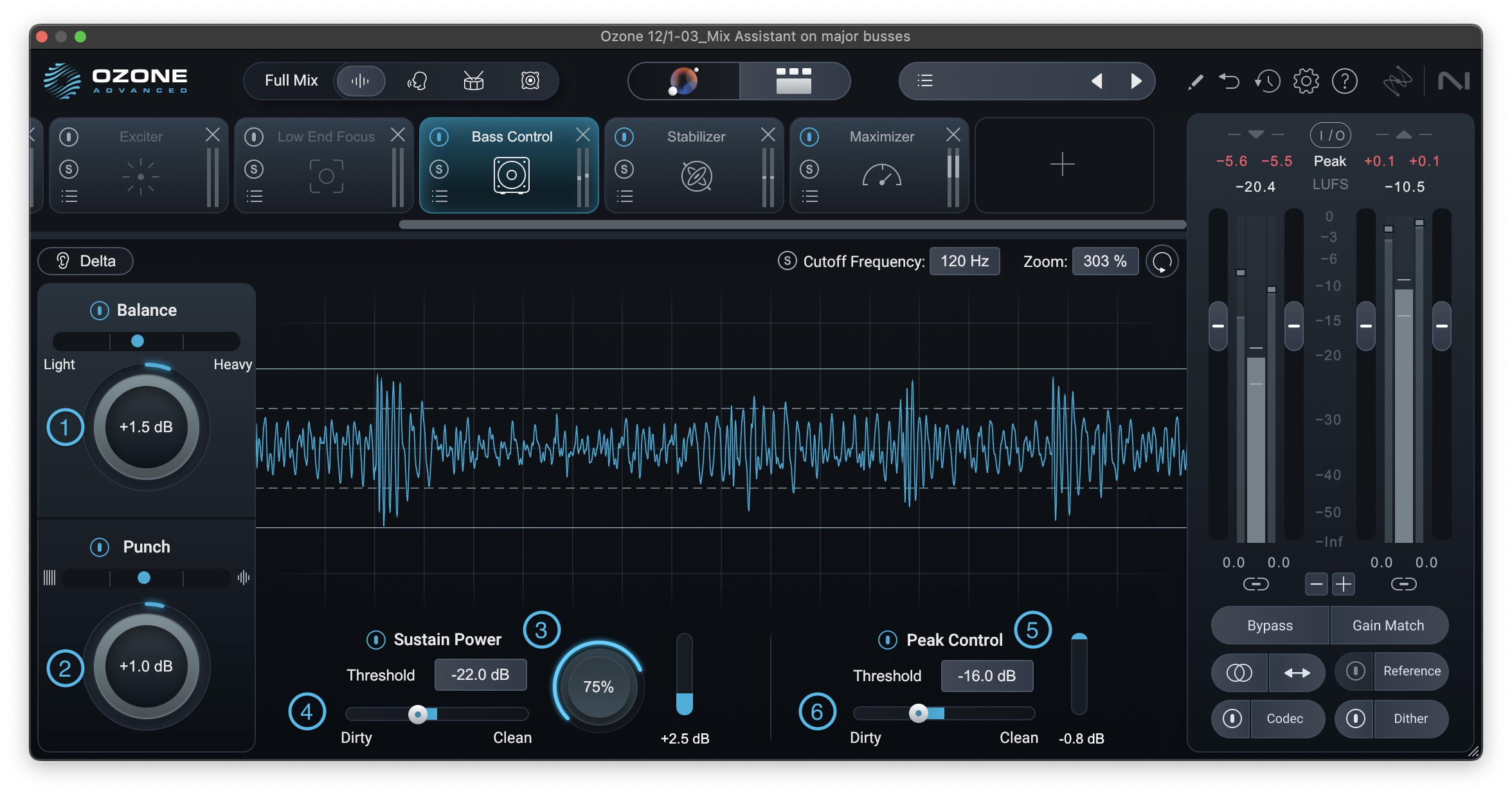Click the pencil edit icon

1195,82
